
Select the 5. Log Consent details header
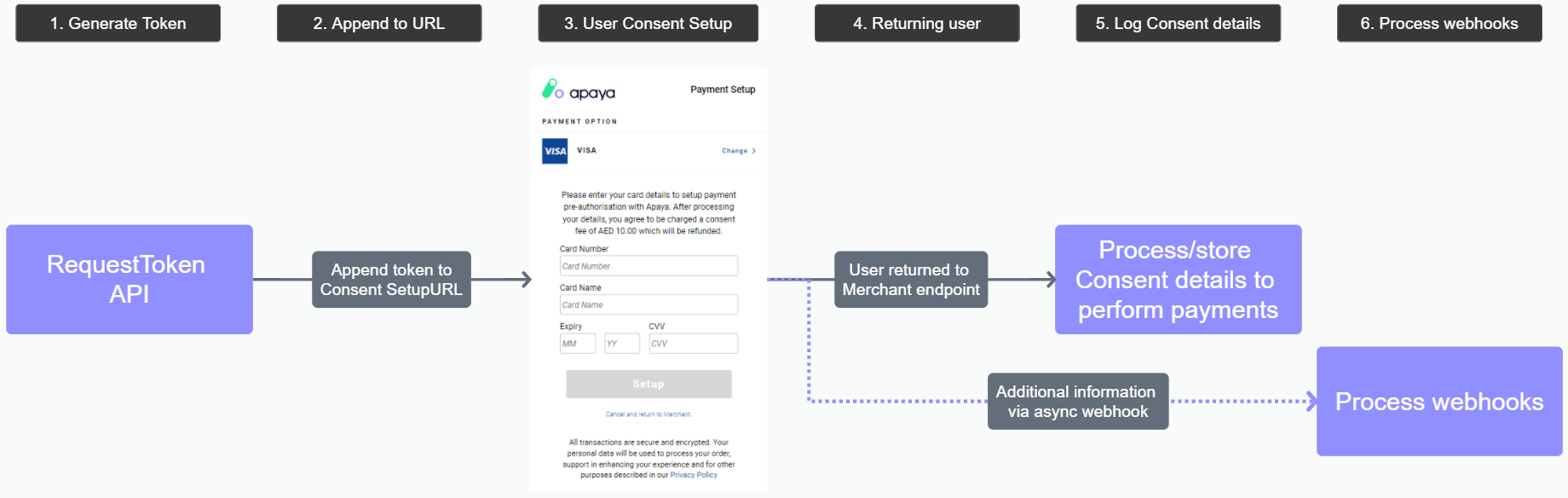(1178, 23)
